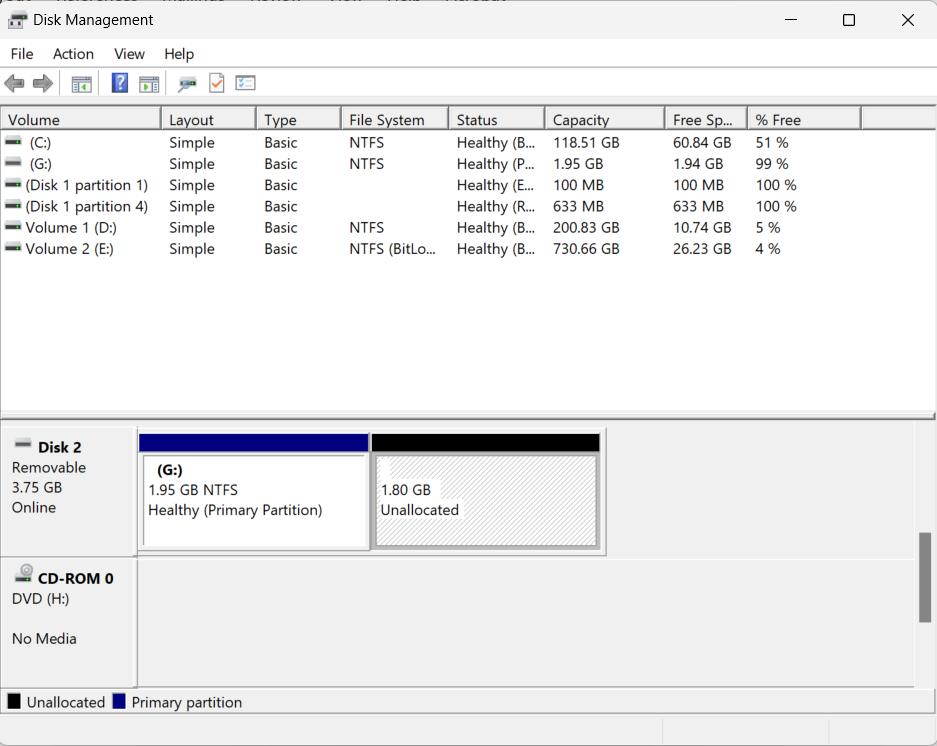
Task: Open Help via blue question mark icon
Action: [119, 83]
